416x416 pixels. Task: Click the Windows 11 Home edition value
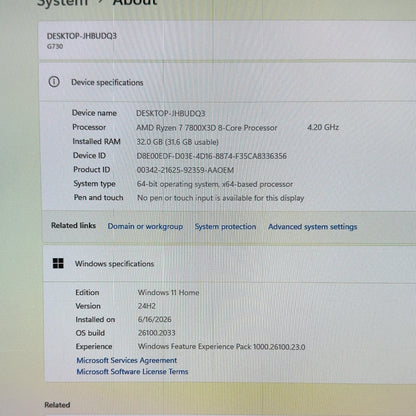(169, 293)
